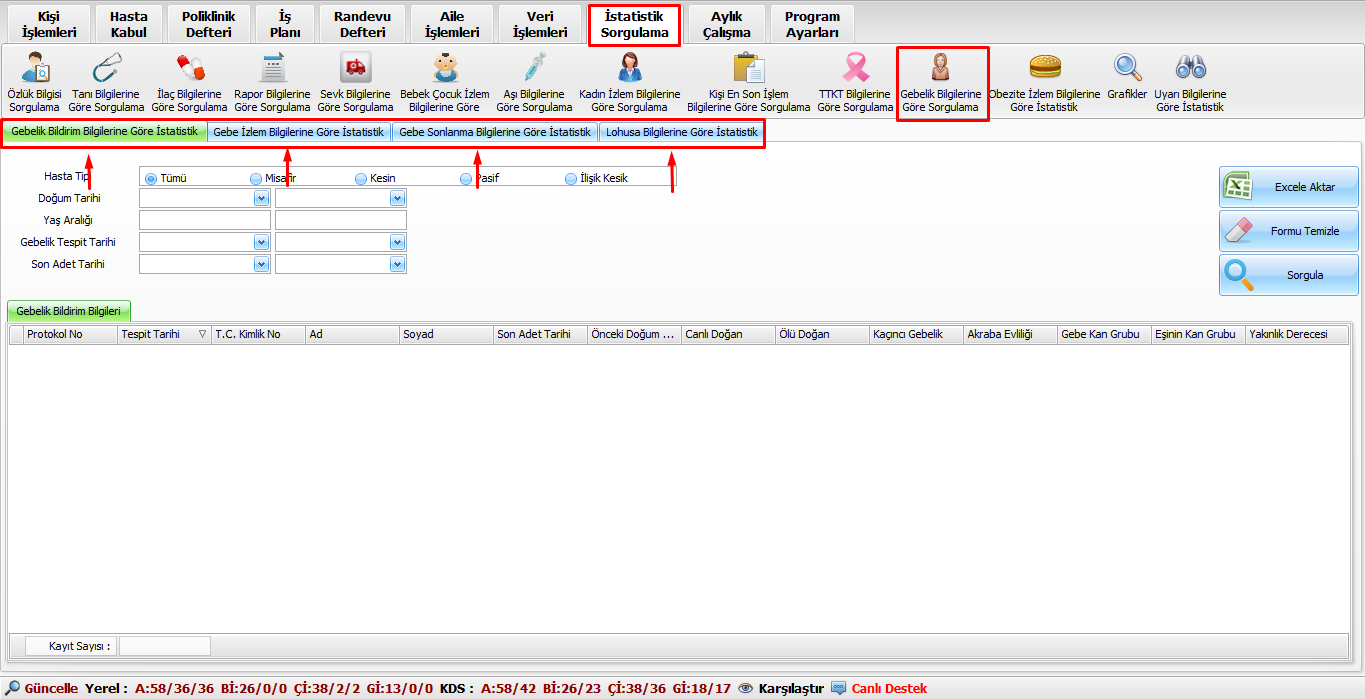Open Aşı Bilgilerine Göre Sorgulama syringe icon
This screenshot has width=1365, height=699.
tap(534, 68)
